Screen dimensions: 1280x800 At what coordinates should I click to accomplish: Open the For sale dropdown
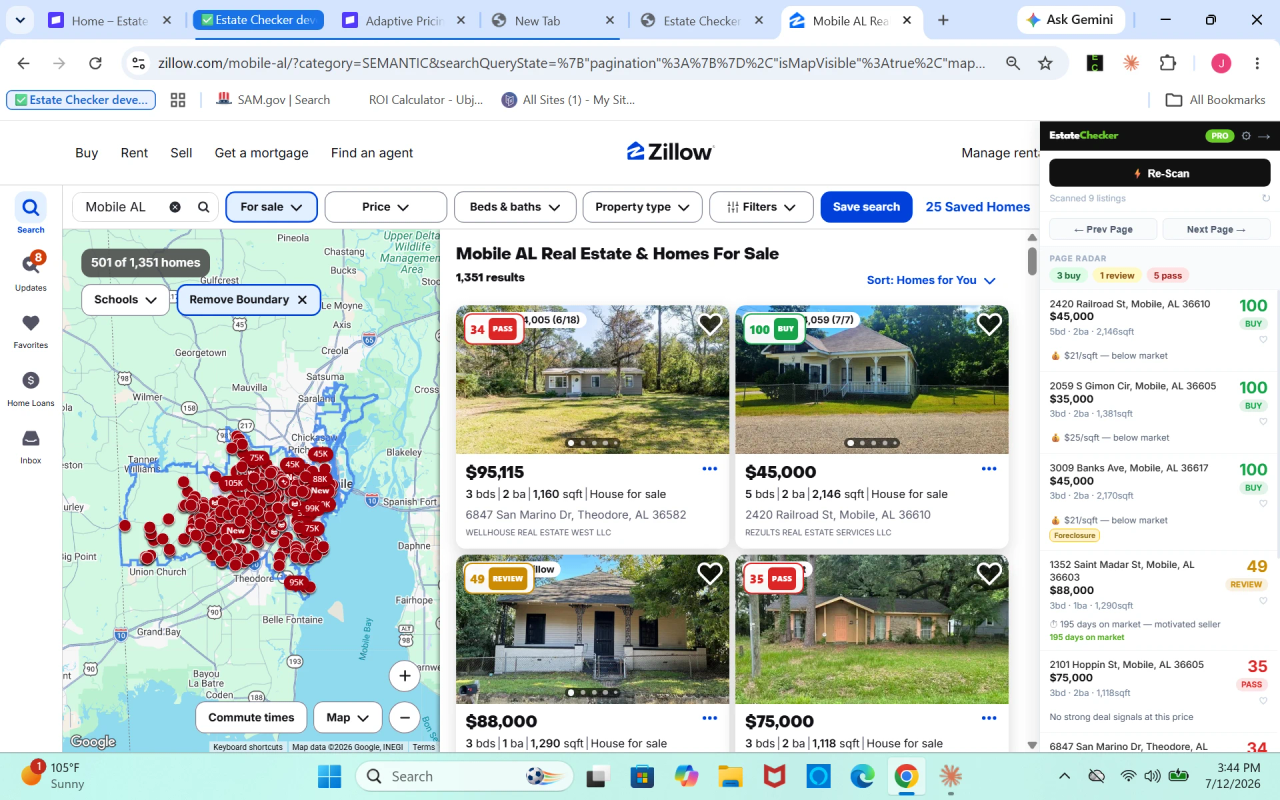click(272, 207)
